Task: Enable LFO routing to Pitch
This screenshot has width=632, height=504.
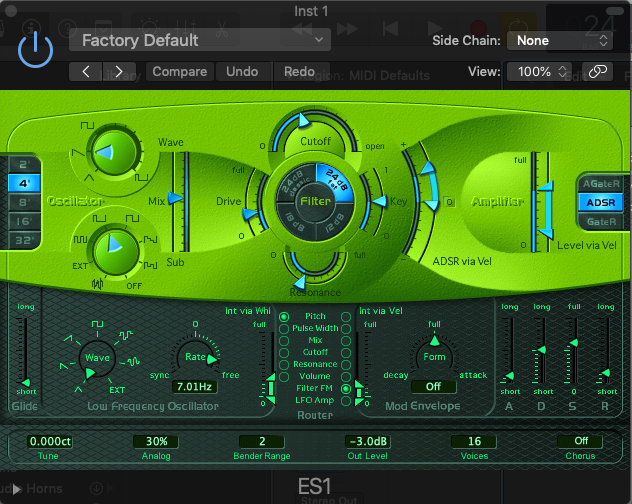Action: (284, 317)
